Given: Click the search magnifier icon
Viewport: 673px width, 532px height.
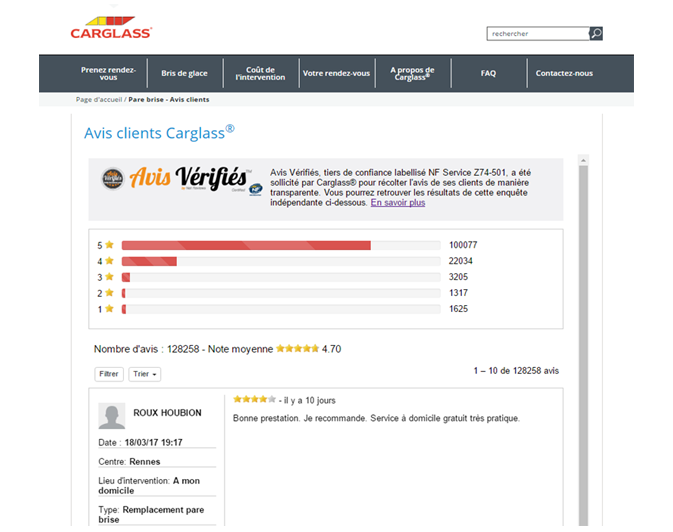Looking at the screenshot, I should [x=596, y=33].
